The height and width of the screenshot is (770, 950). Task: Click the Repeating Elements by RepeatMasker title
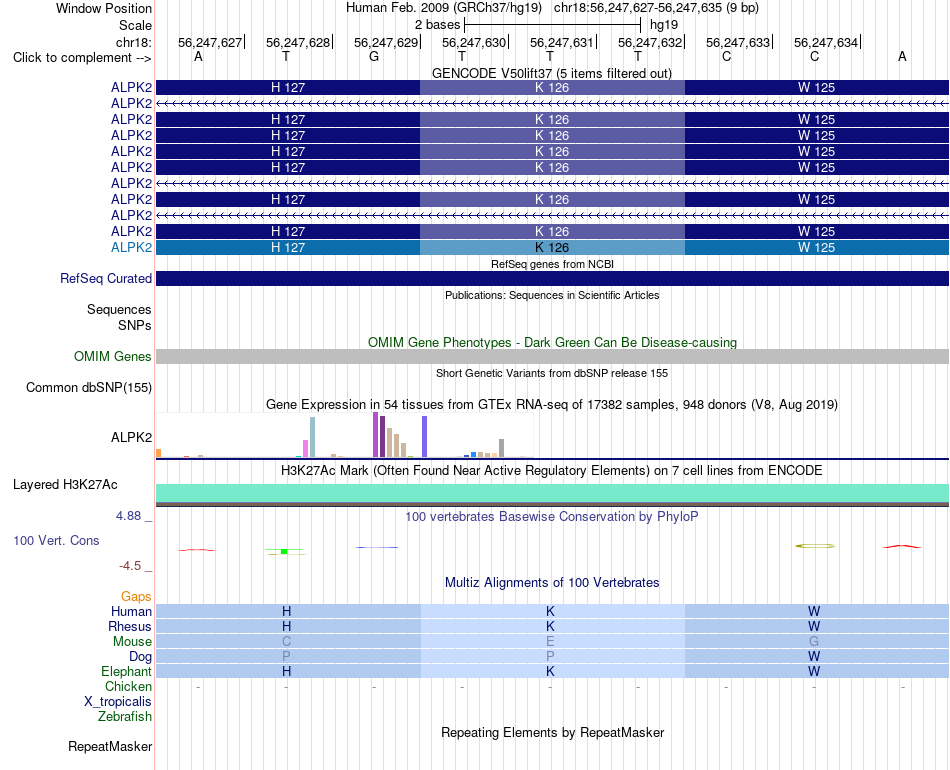coord(553,732)
